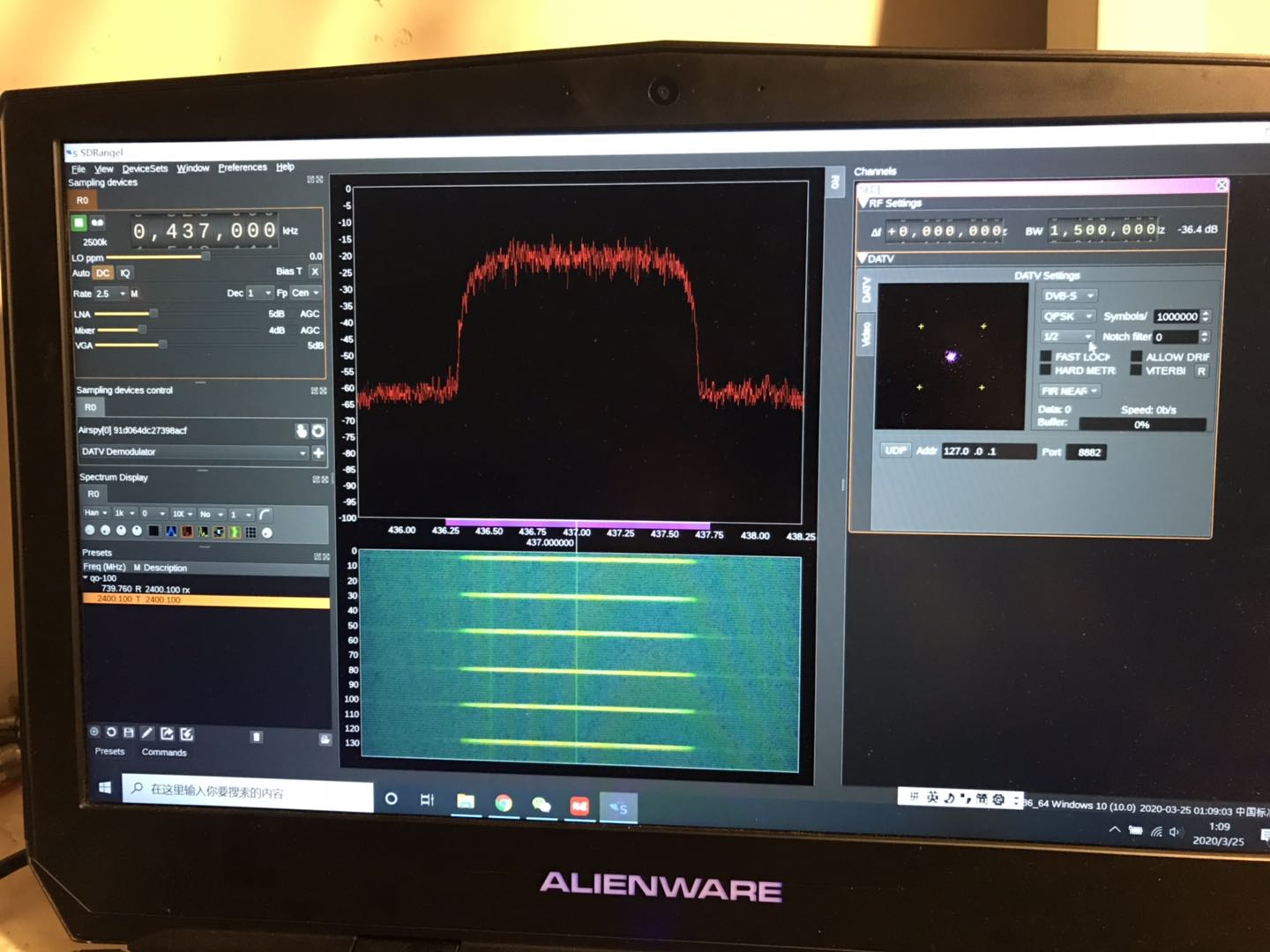This screenshot has width=1270, height=952.
Task: Open the Rate 2.5 dropdown
Action: pyautogui.click(x=110, y=294)
